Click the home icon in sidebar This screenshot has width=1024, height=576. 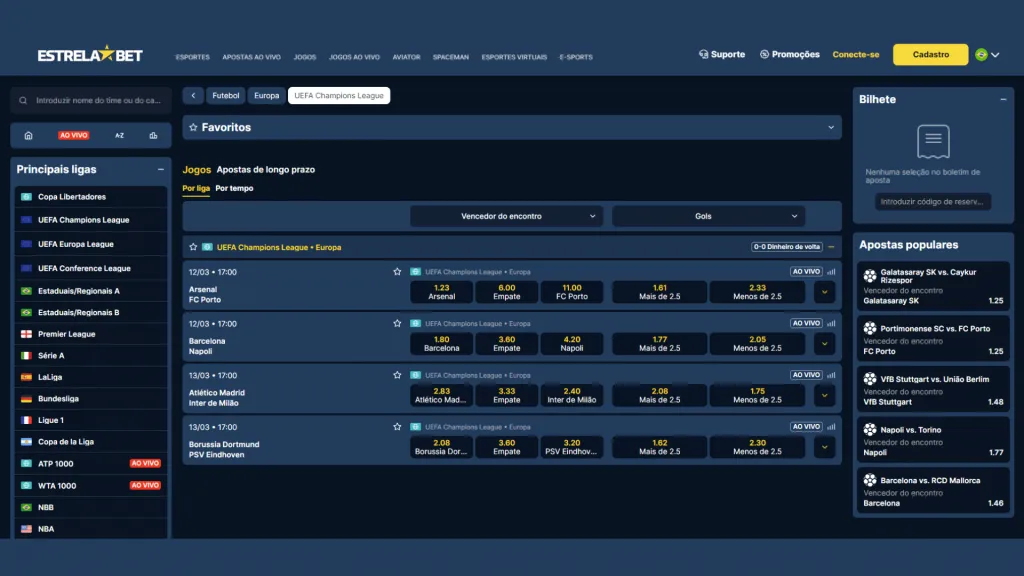[28, 135]
